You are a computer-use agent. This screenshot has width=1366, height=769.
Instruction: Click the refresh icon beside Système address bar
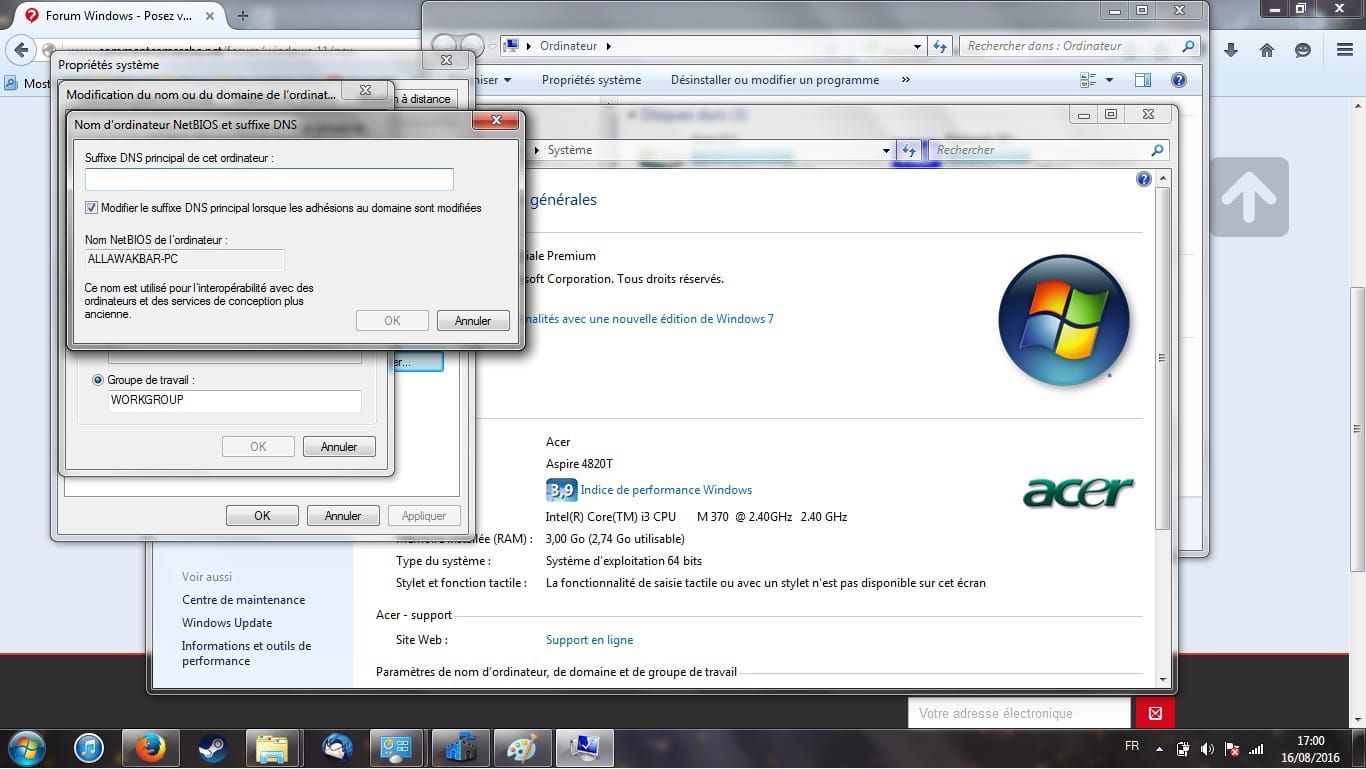(908, 150)
